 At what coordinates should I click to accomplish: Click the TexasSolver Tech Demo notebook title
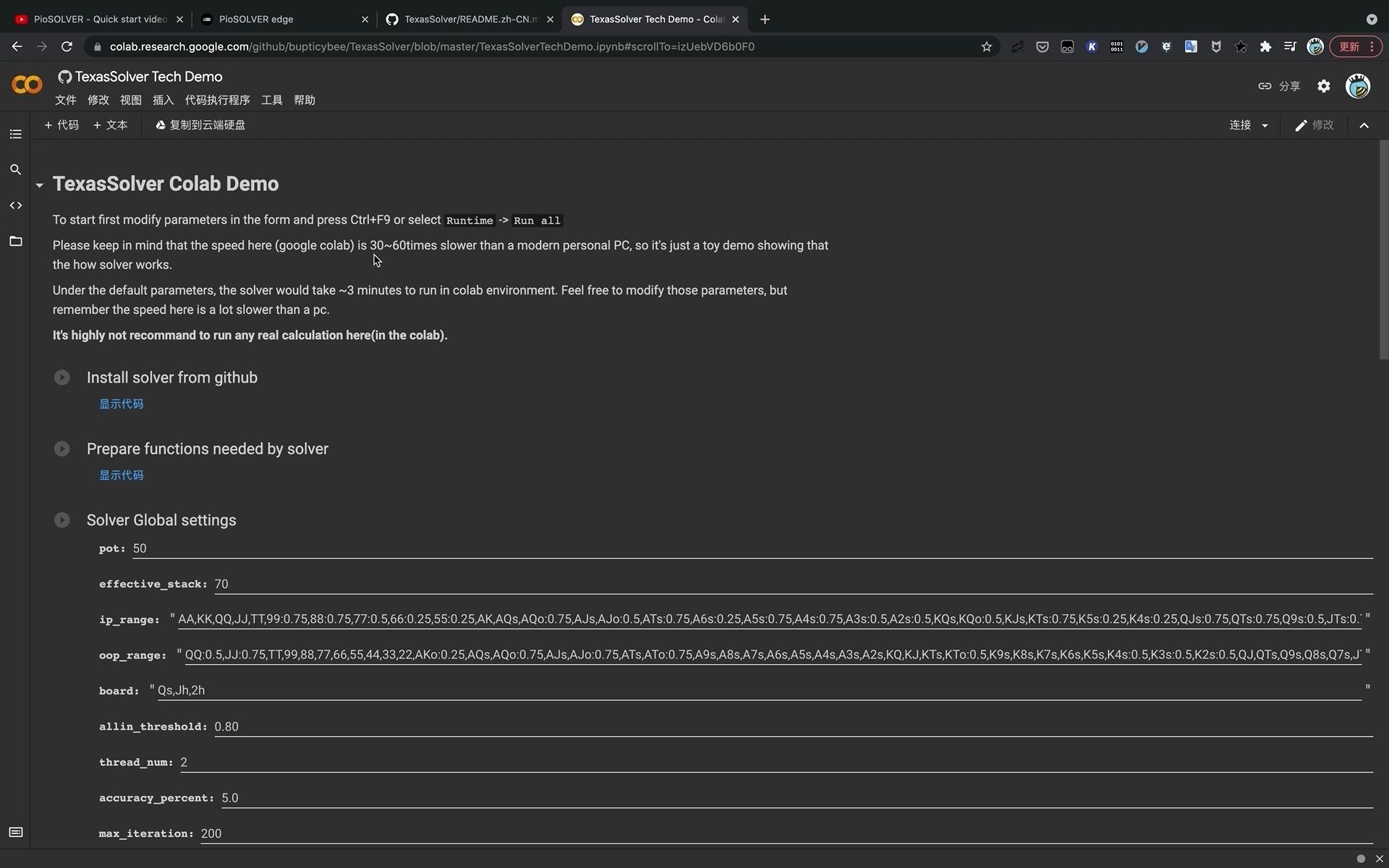(x=148, y=77)
